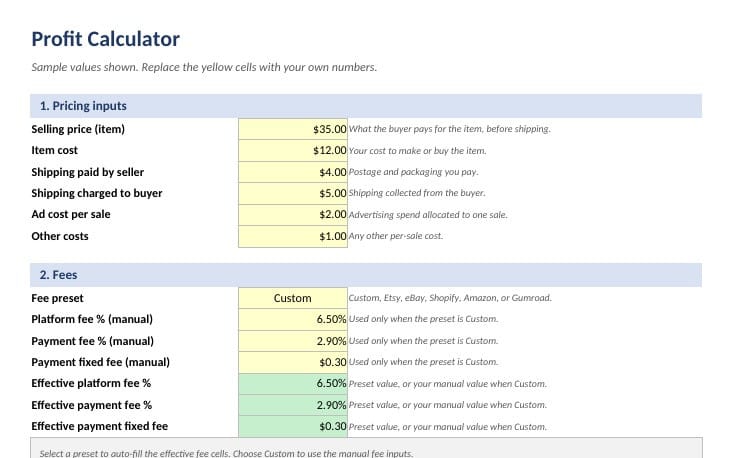Viewport: 733px width, 458px height.
Task: Click the note 'What the buyer pays for the item'
Action: [449, 129]
